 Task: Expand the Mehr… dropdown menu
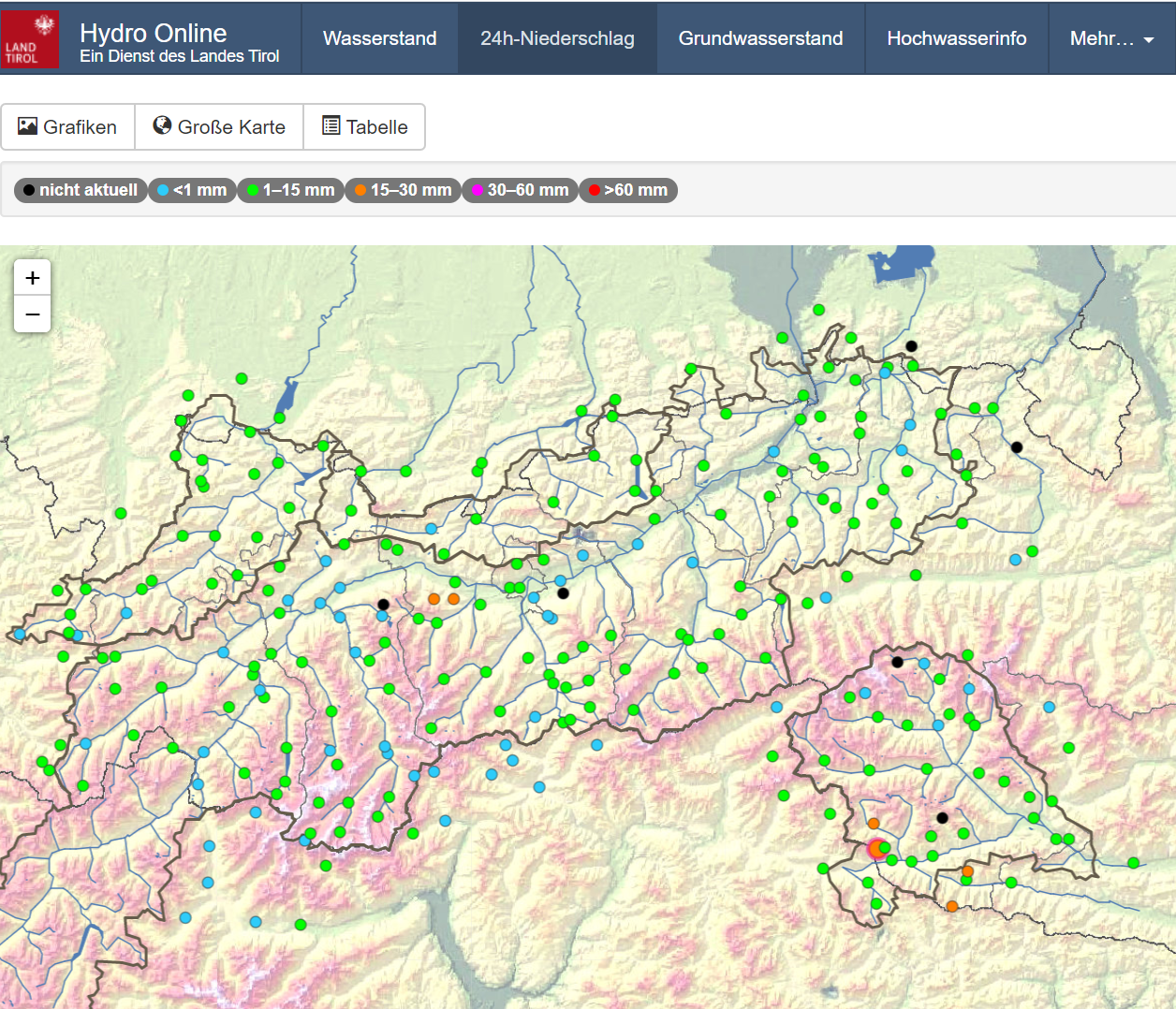point(1111,38)
